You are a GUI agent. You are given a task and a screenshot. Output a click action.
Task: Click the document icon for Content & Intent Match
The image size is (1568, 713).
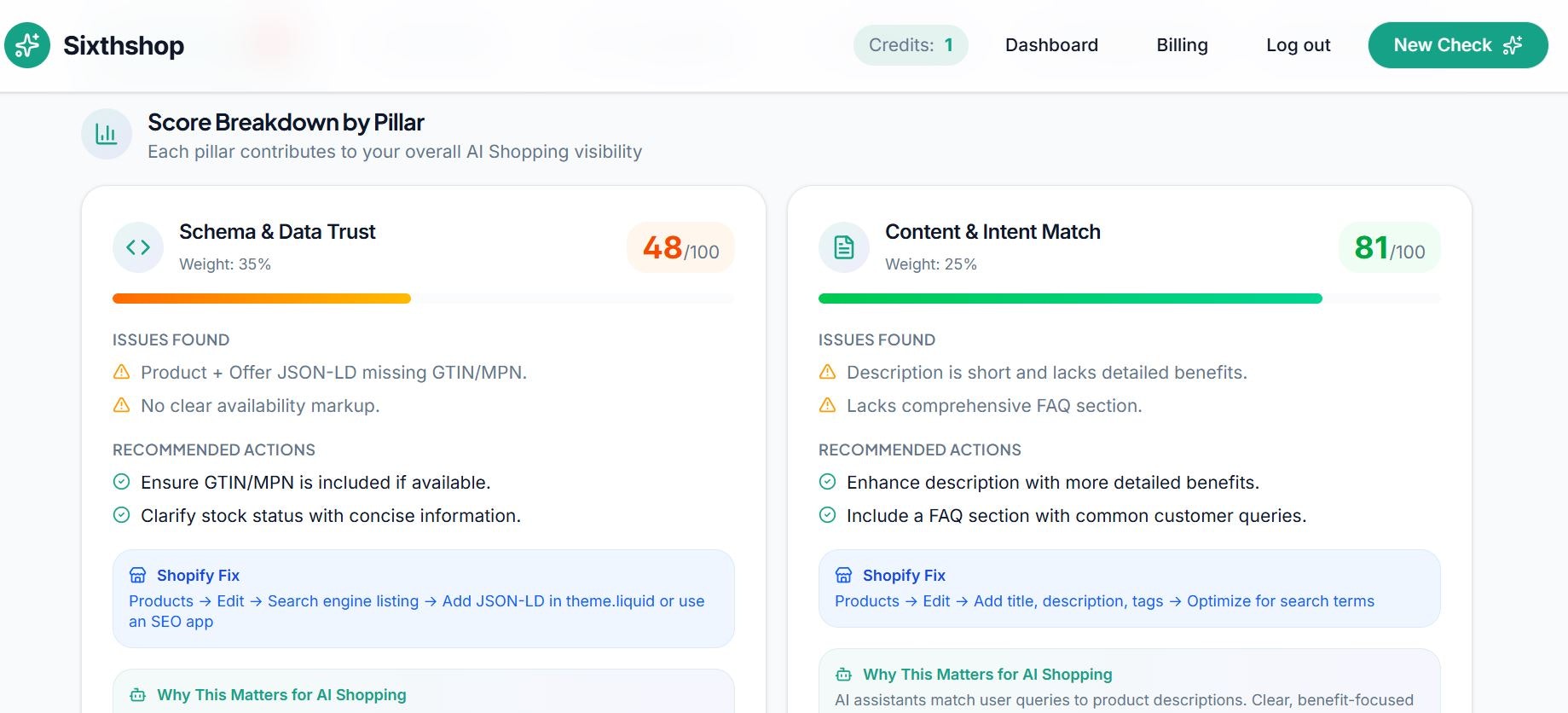coord(844,247)
